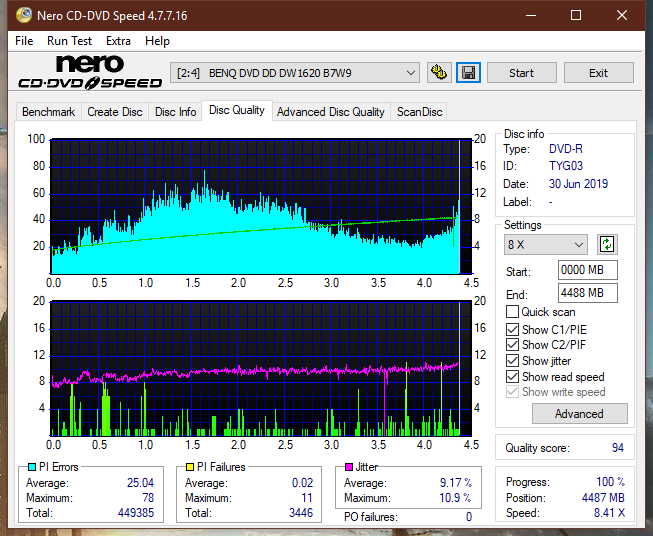This screenshot has height=536, width=653.
Task: Click the cyan PI Errors color swatch
Action: point(32,467)
